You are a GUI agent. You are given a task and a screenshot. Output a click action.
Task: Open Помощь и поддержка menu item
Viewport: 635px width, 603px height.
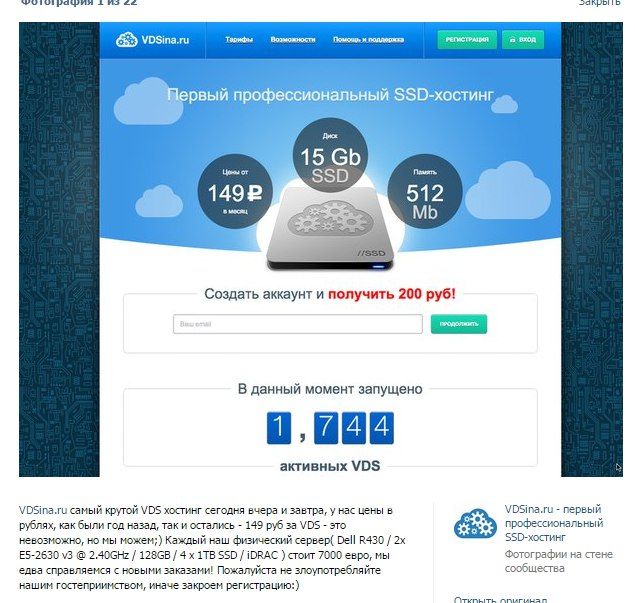tap(369, 40)
